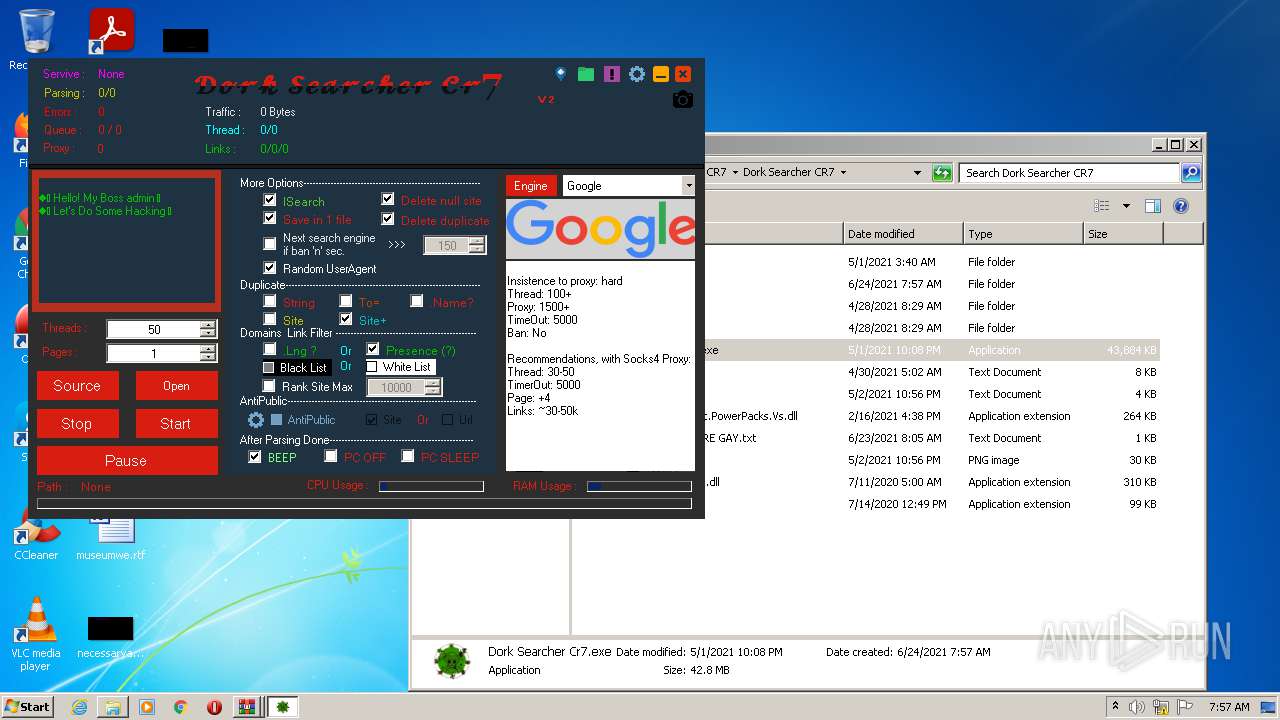1280x720 pixels.
Task: Click the blue map pin icon in Dork Searcher
Action: point(560,74)
